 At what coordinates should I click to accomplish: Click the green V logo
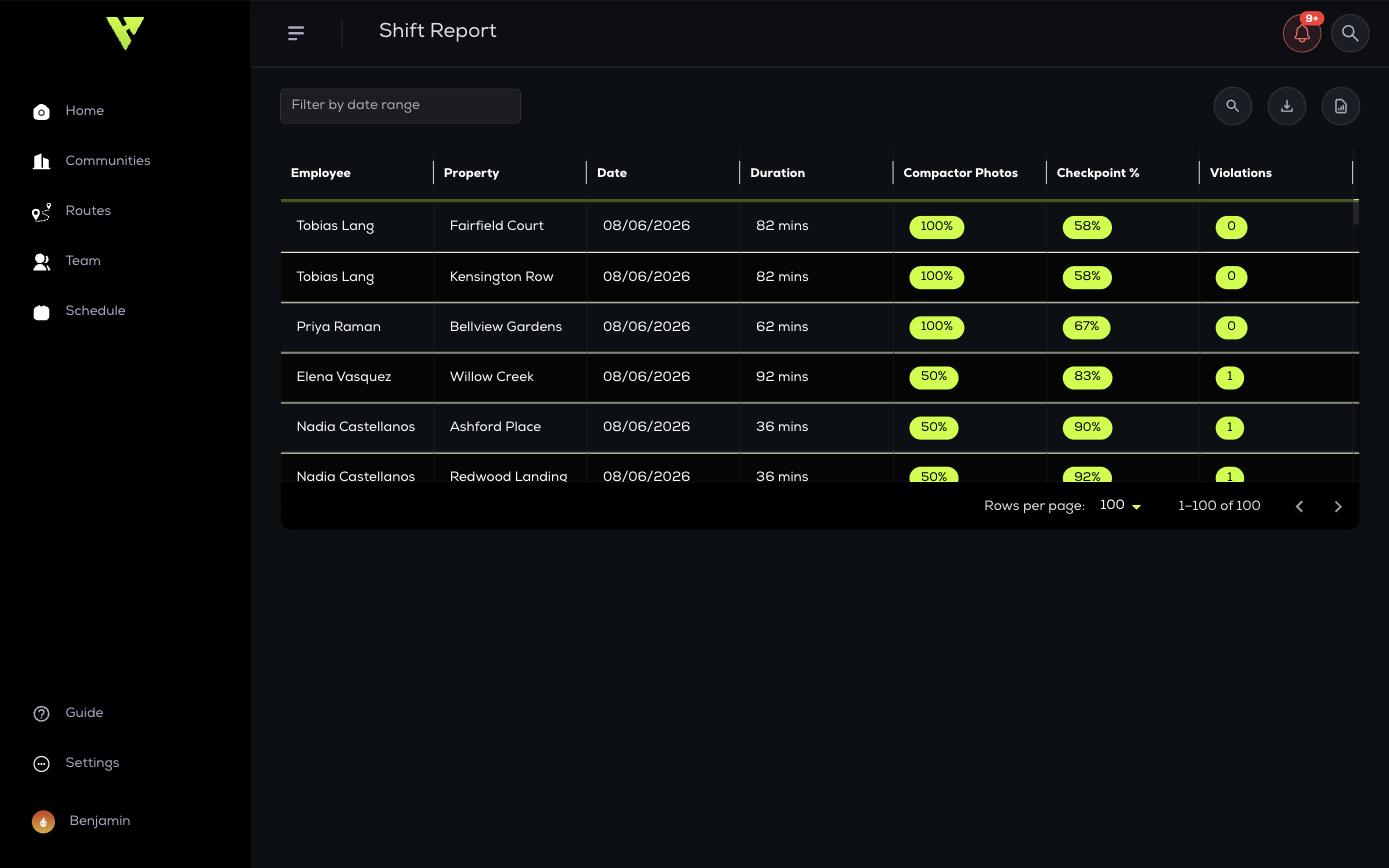pos(125,33)
